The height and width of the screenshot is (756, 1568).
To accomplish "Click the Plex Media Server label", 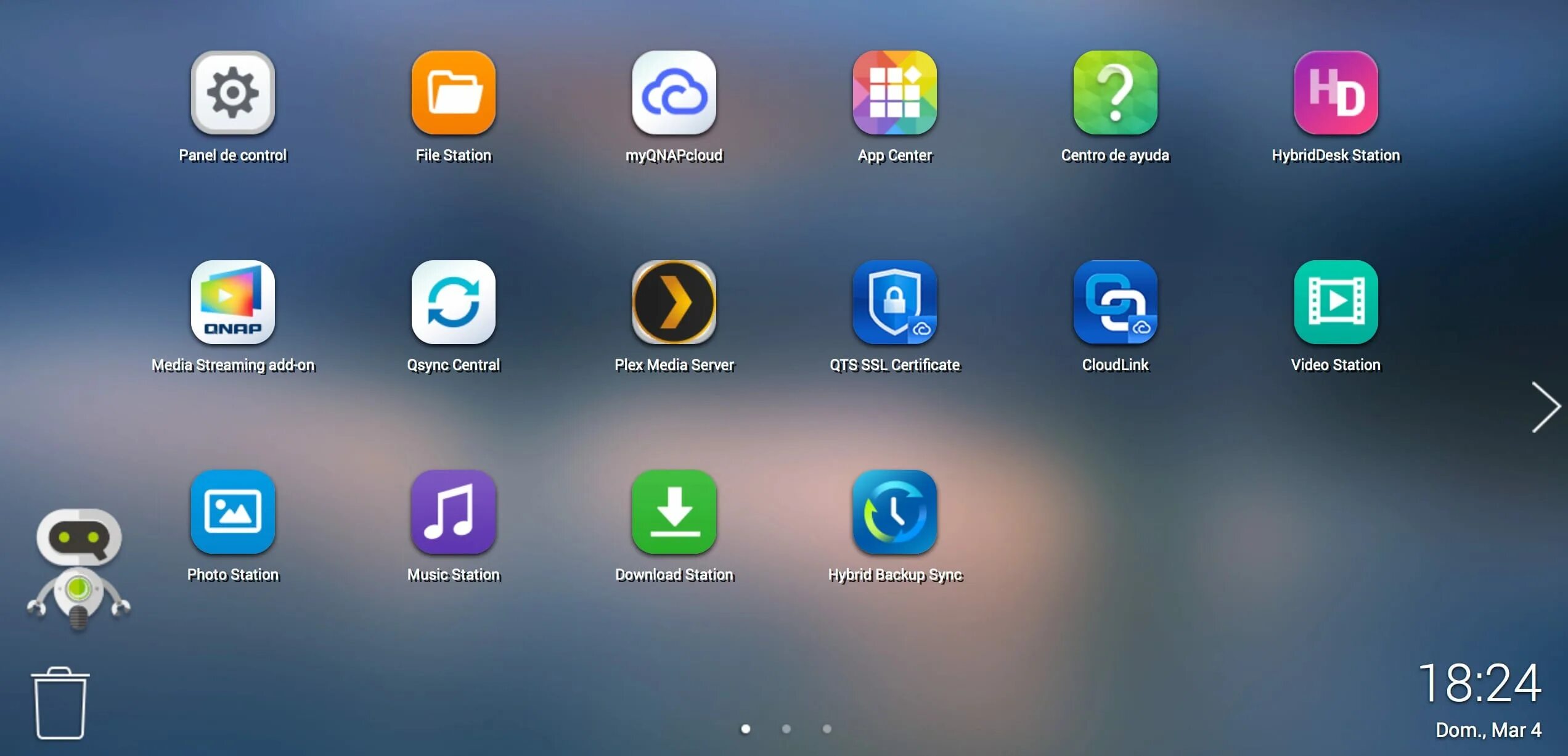I will [674, 365].
